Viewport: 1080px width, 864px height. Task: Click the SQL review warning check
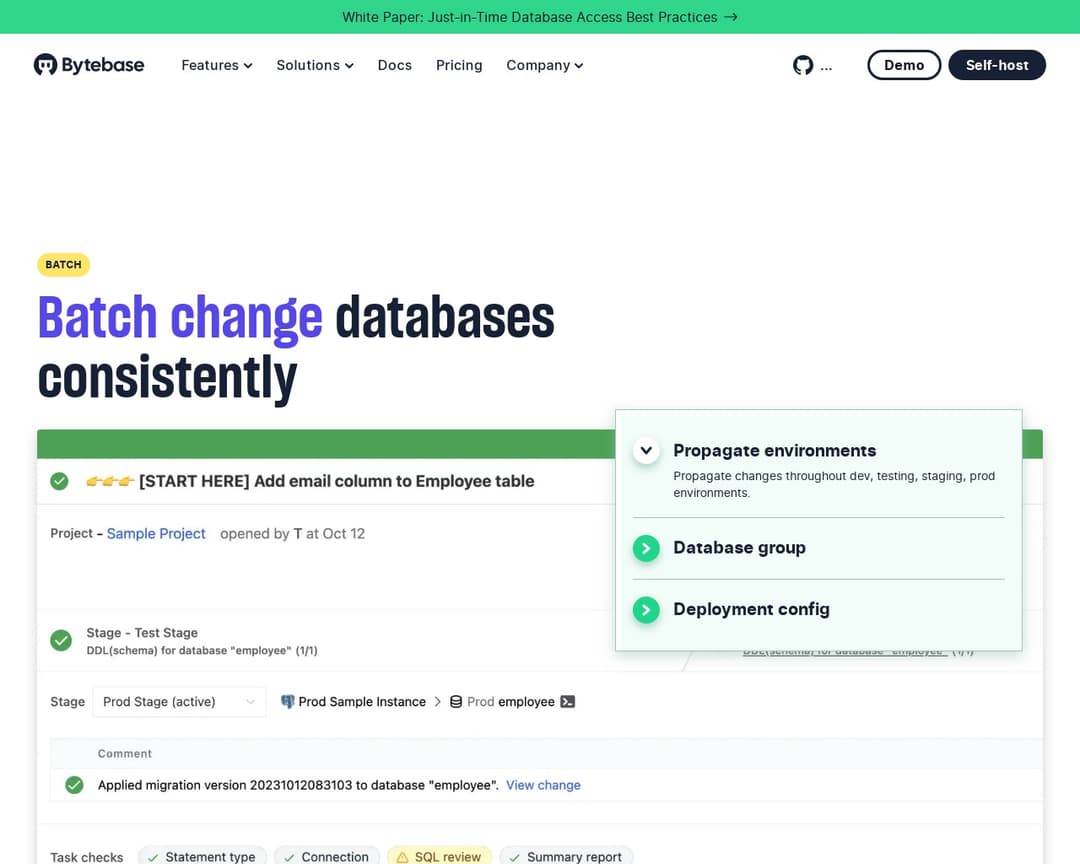[x=439, y=856]
